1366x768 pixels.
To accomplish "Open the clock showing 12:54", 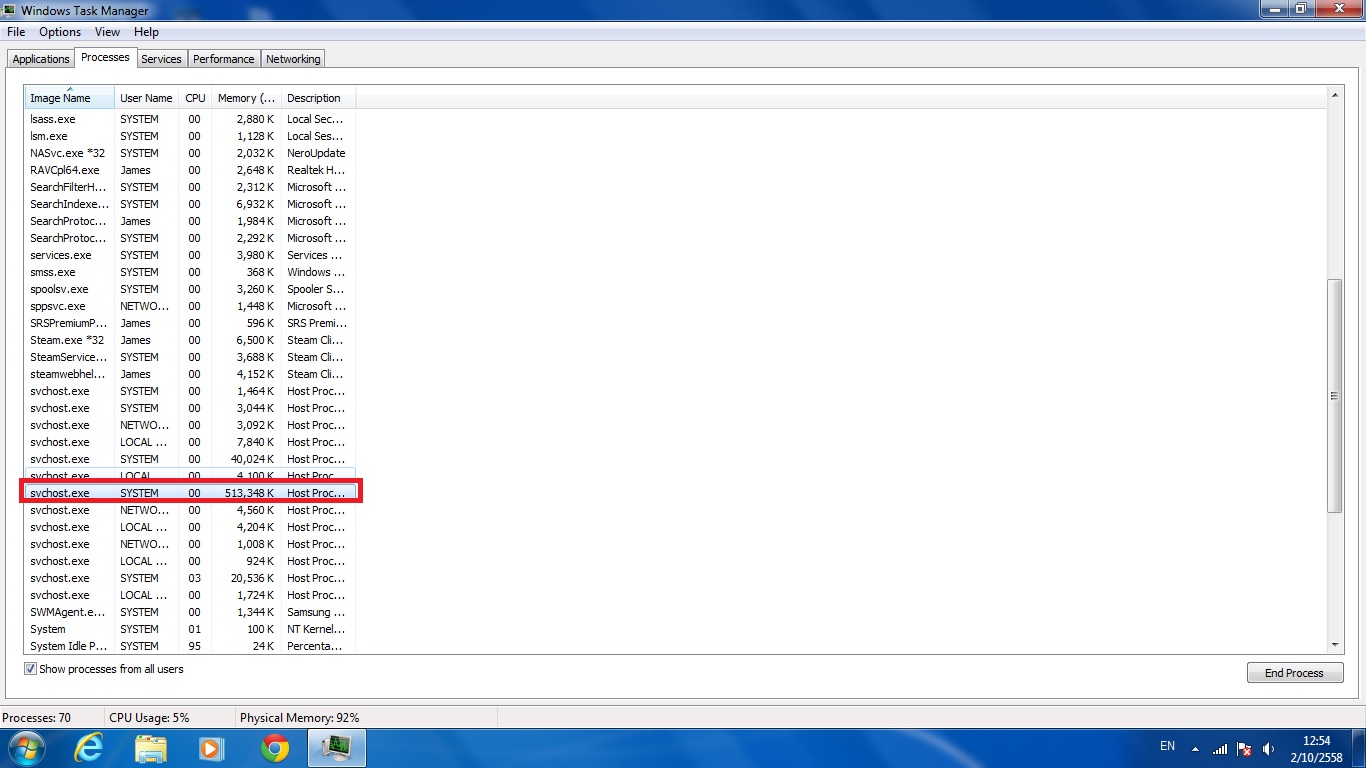I will 1317,748.
